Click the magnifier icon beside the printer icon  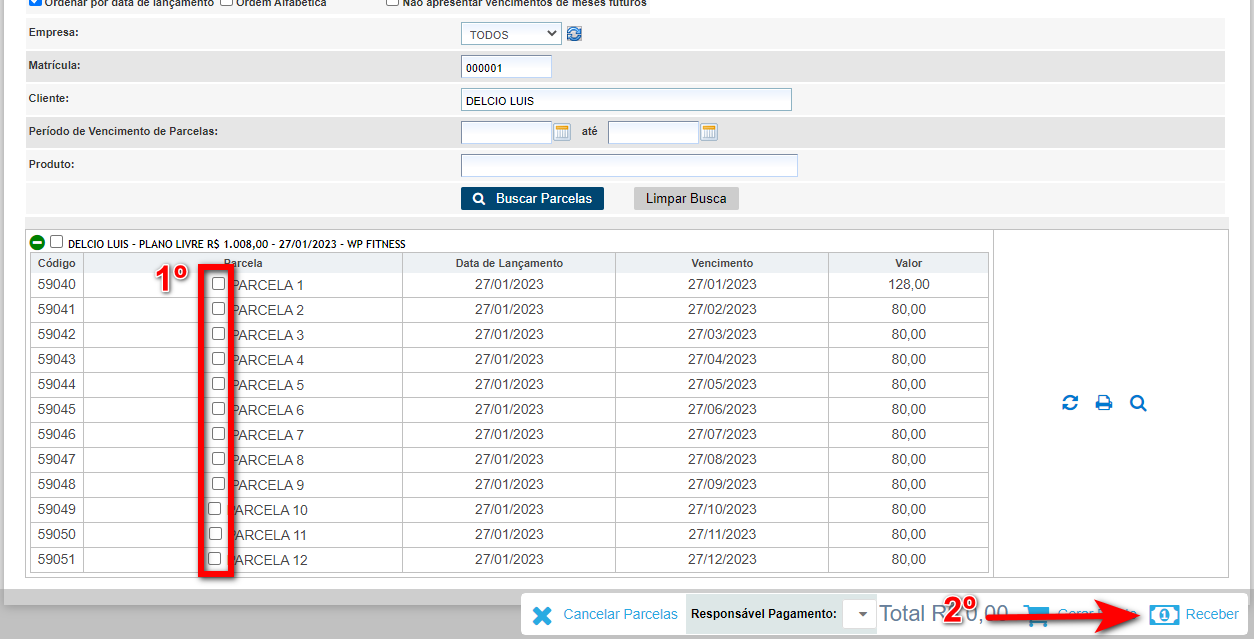tap(1138, 403)
